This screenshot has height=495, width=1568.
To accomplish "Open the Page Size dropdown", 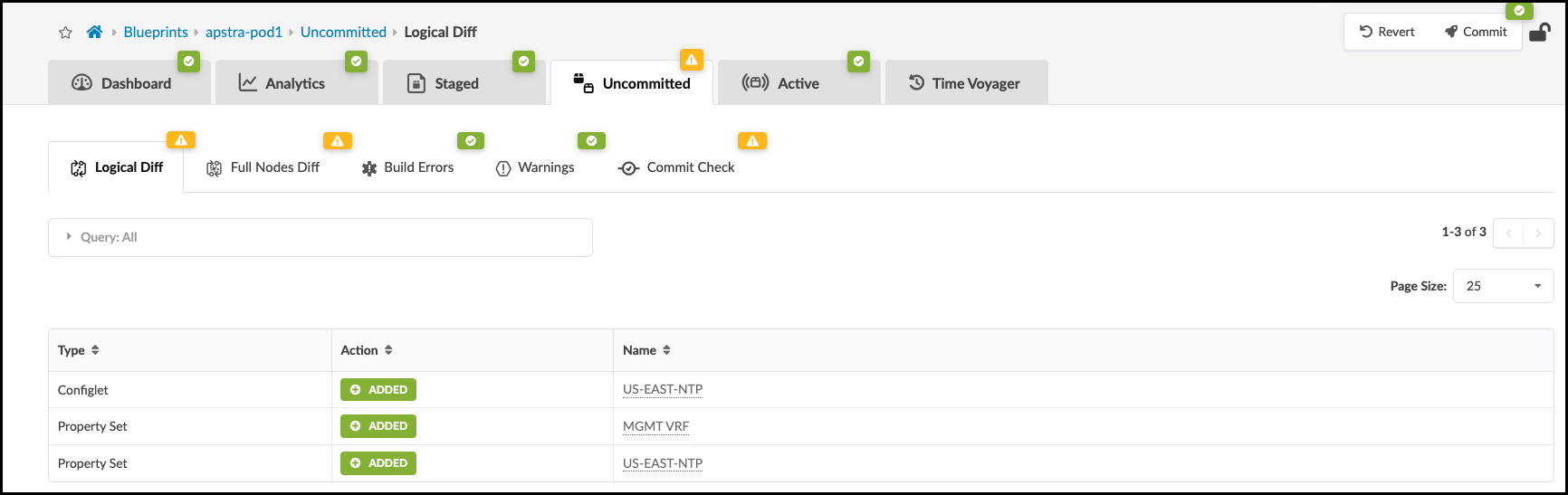I will 1503,286.
